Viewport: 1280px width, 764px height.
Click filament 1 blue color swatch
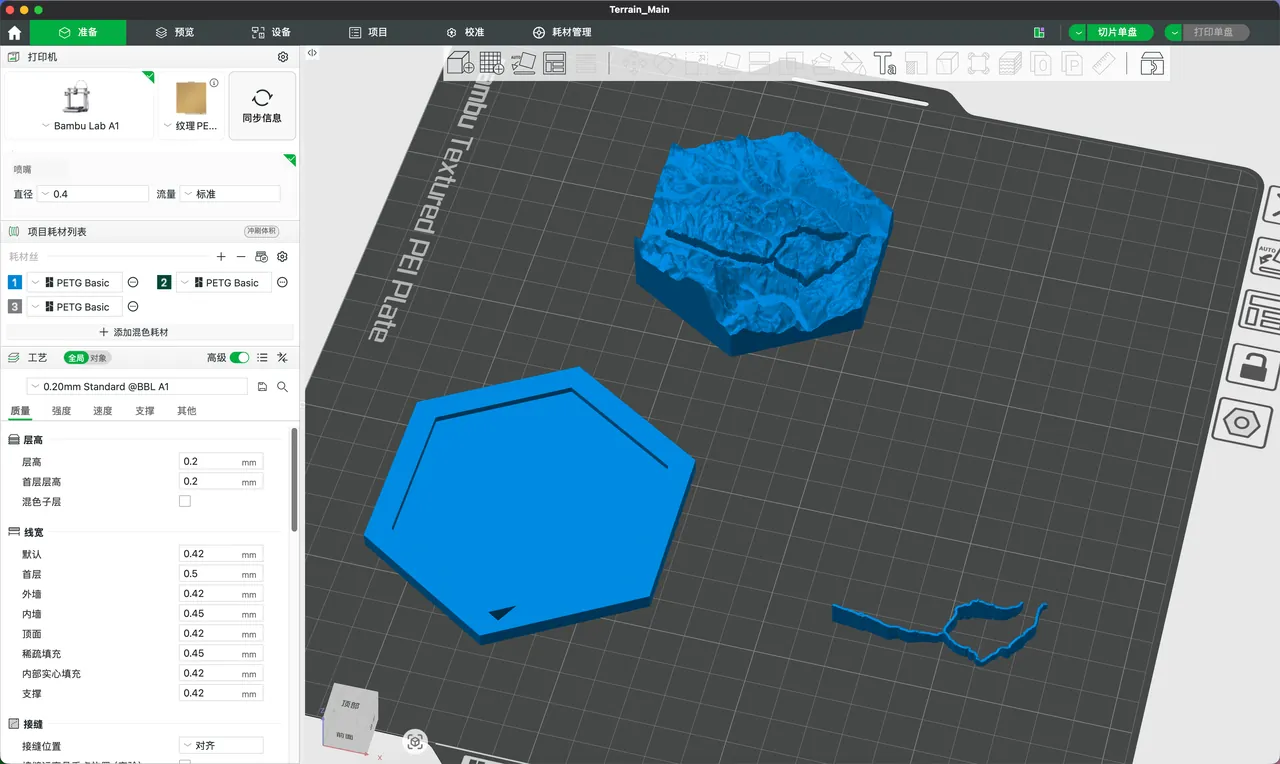pyautogui.click(x=14, y=283)
